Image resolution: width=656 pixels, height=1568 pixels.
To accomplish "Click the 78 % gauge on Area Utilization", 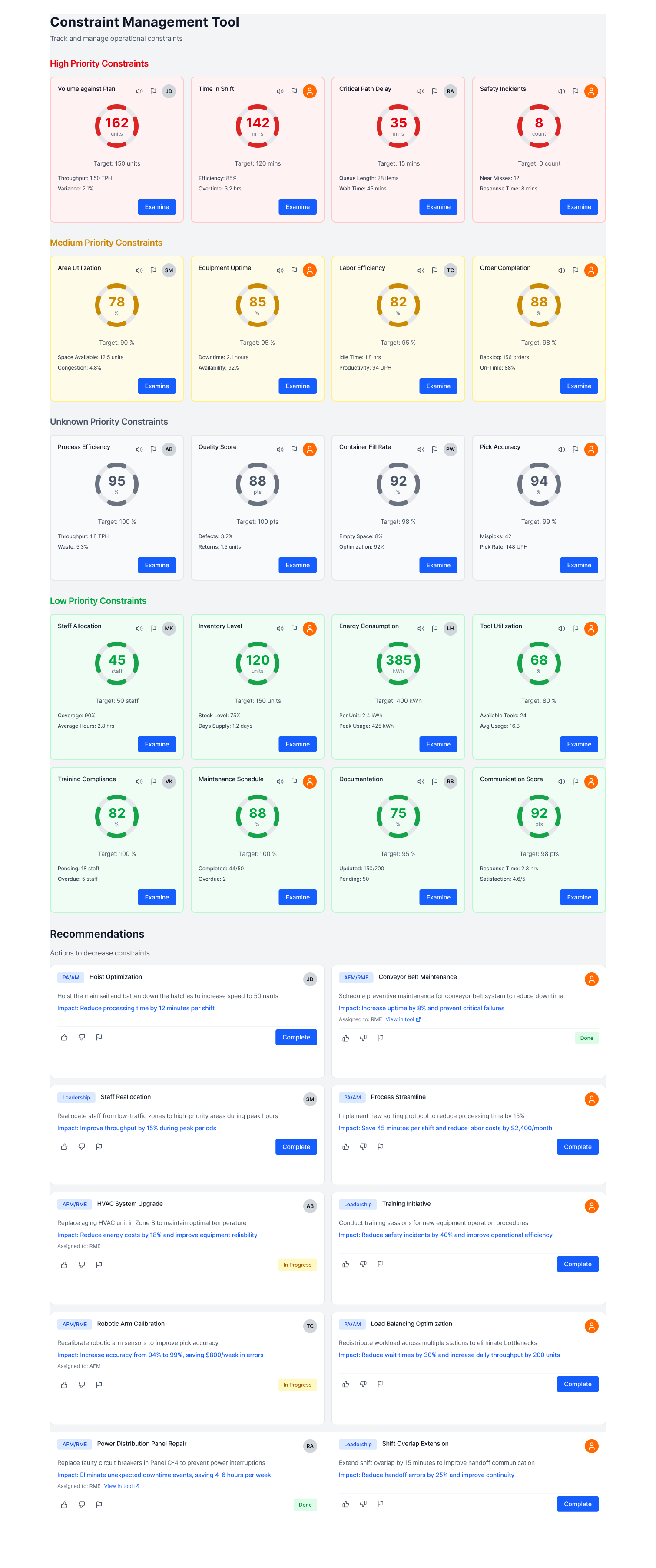I will click(117, 305).
